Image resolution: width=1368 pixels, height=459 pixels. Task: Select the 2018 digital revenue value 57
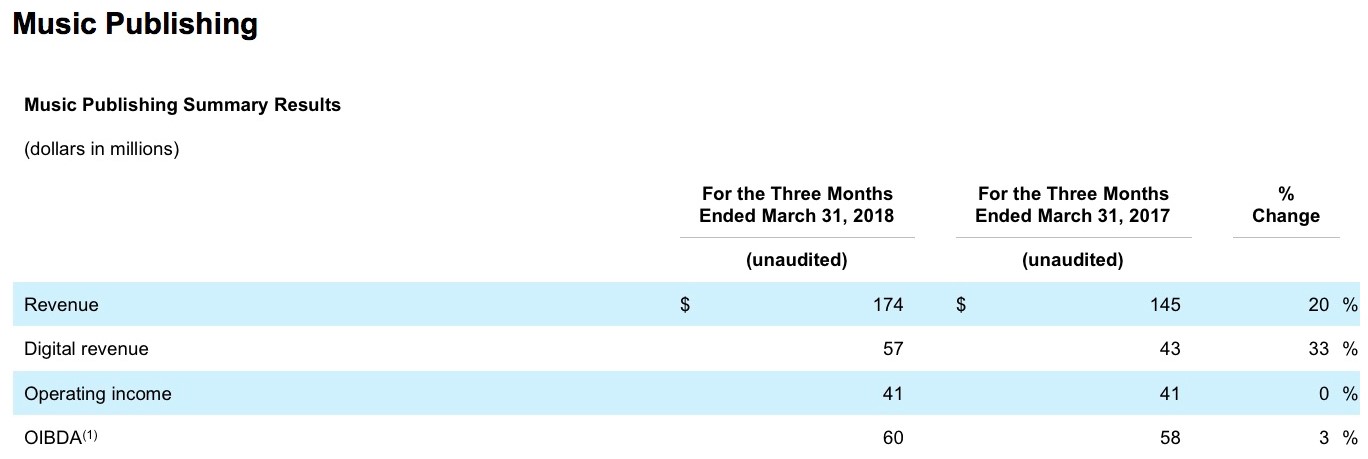892,349
